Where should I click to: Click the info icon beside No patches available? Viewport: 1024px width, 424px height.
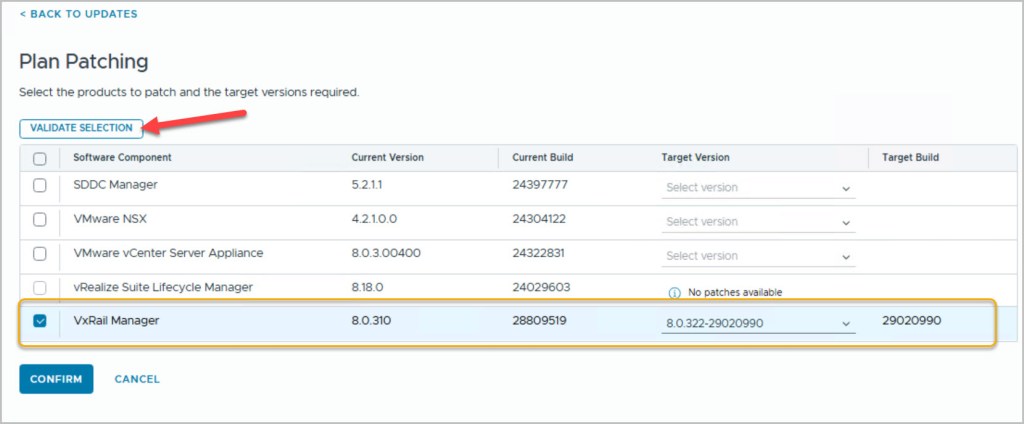click(674, 292)
